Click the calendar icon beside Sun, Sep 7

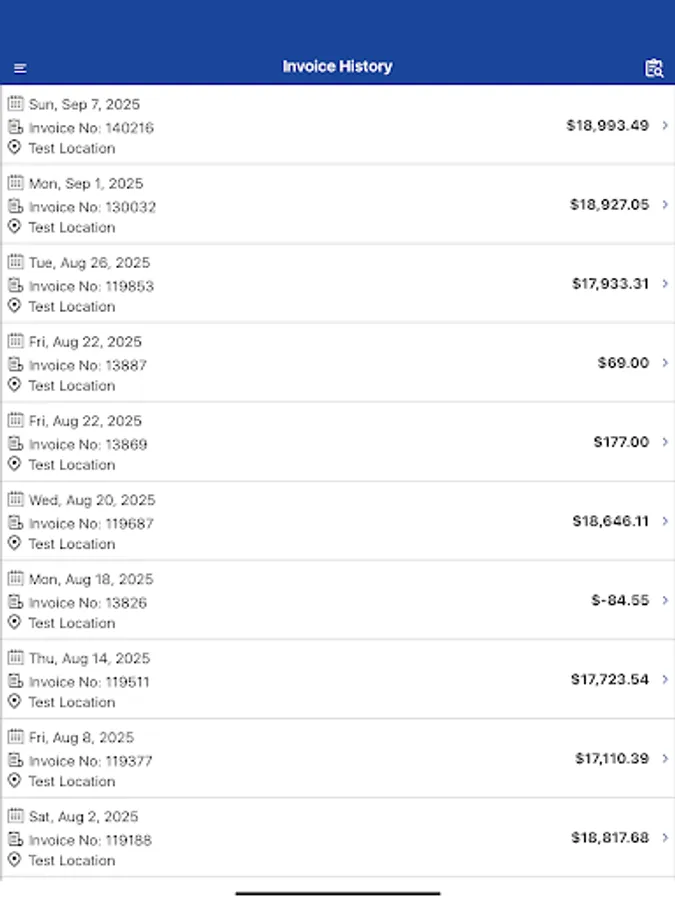click(x=15, y=104)
